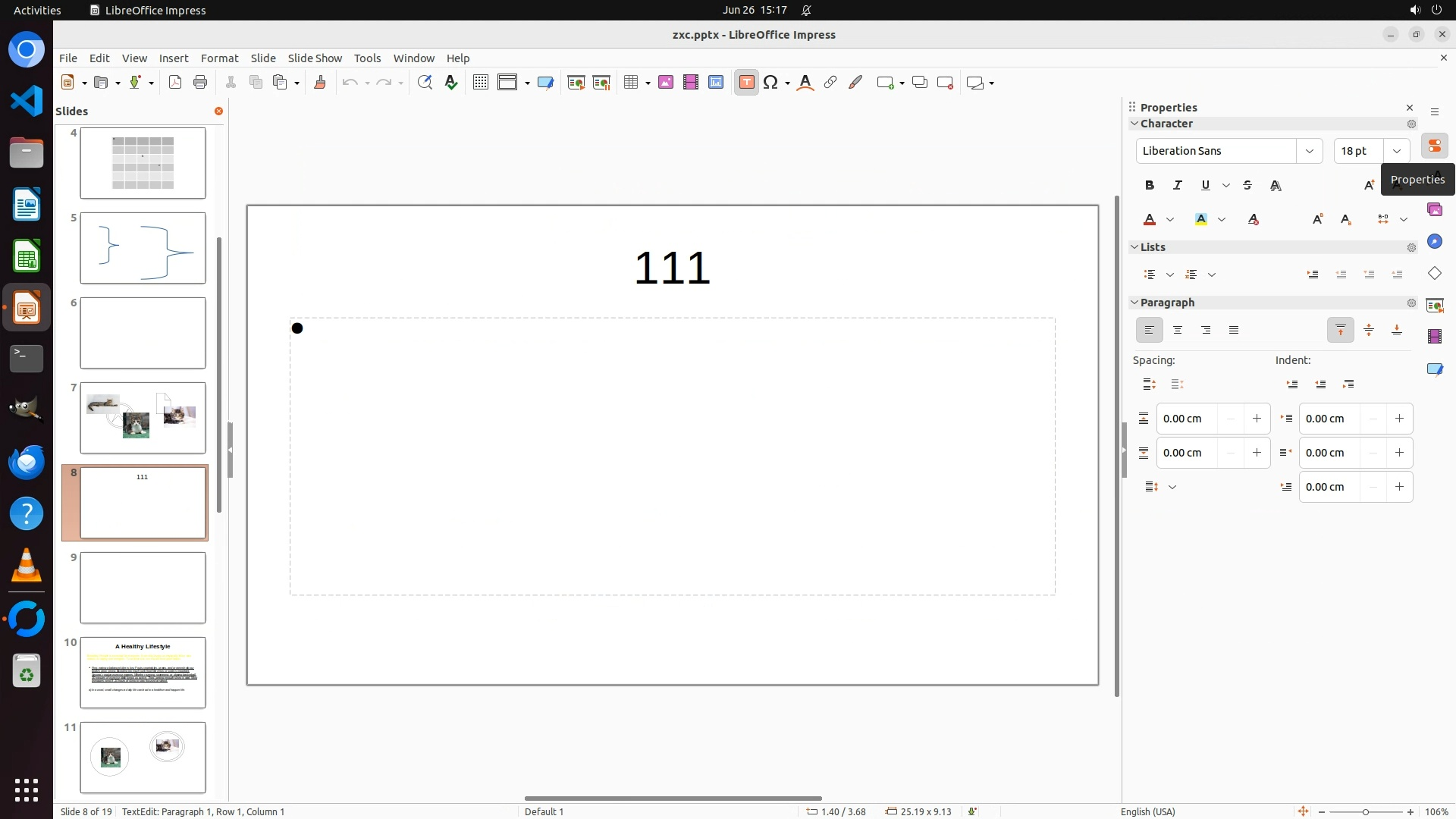Image resolution: width=1456 pixels, height=819 pixels.
Task: Open the Insert Special Character tool
Action: click(x=770, y=83)
